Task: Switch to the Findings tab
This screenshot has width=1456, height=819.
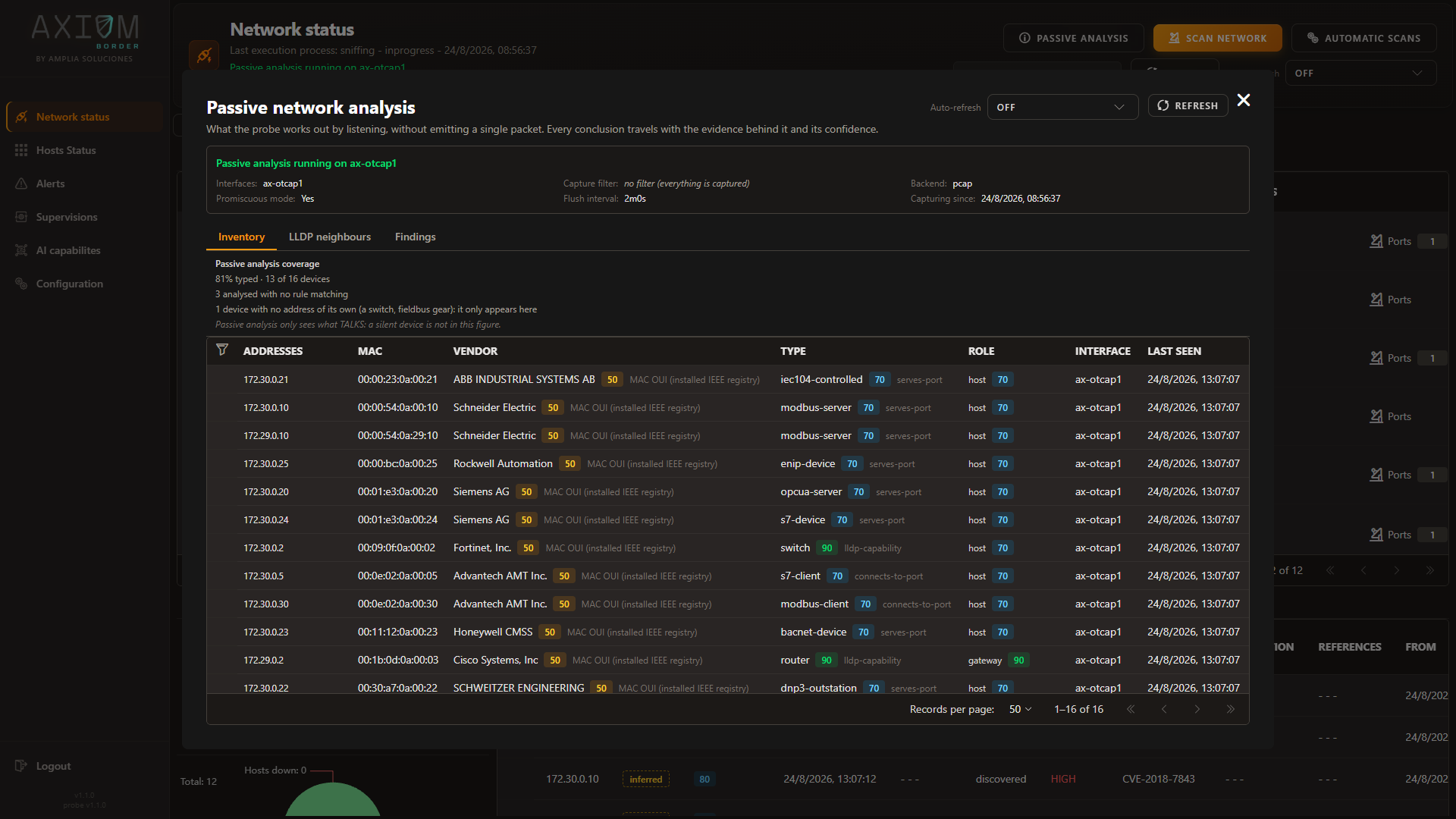Action: tap(416, 237)
